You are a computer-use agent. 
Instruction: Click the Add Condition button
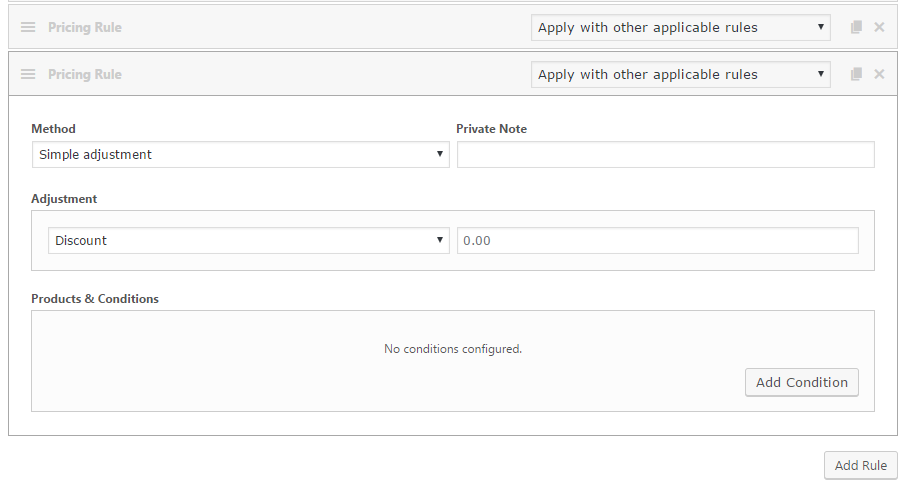pos(802,382)
